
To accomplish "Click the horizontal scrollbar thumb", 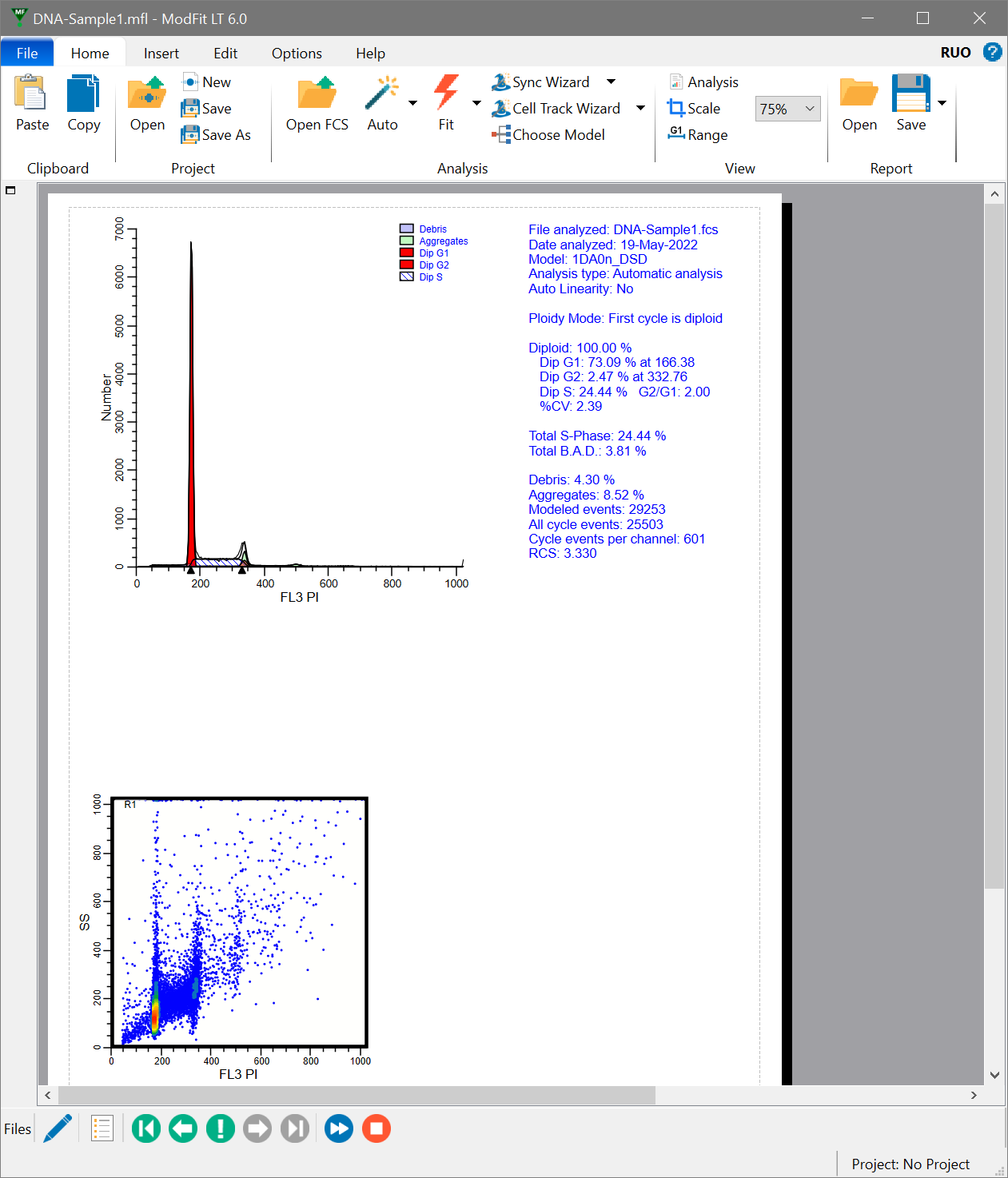I will coord(357,1095).
